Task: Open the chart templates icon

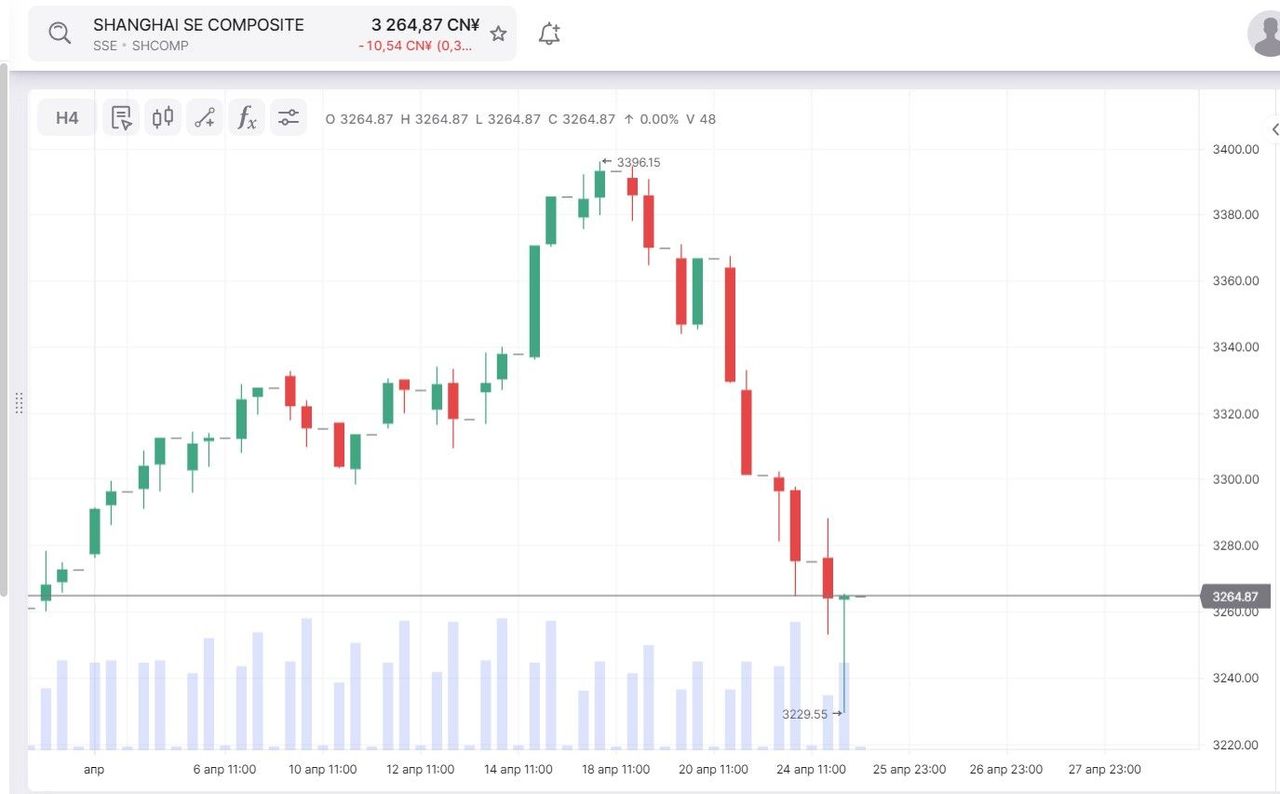Action: (121, 118)
